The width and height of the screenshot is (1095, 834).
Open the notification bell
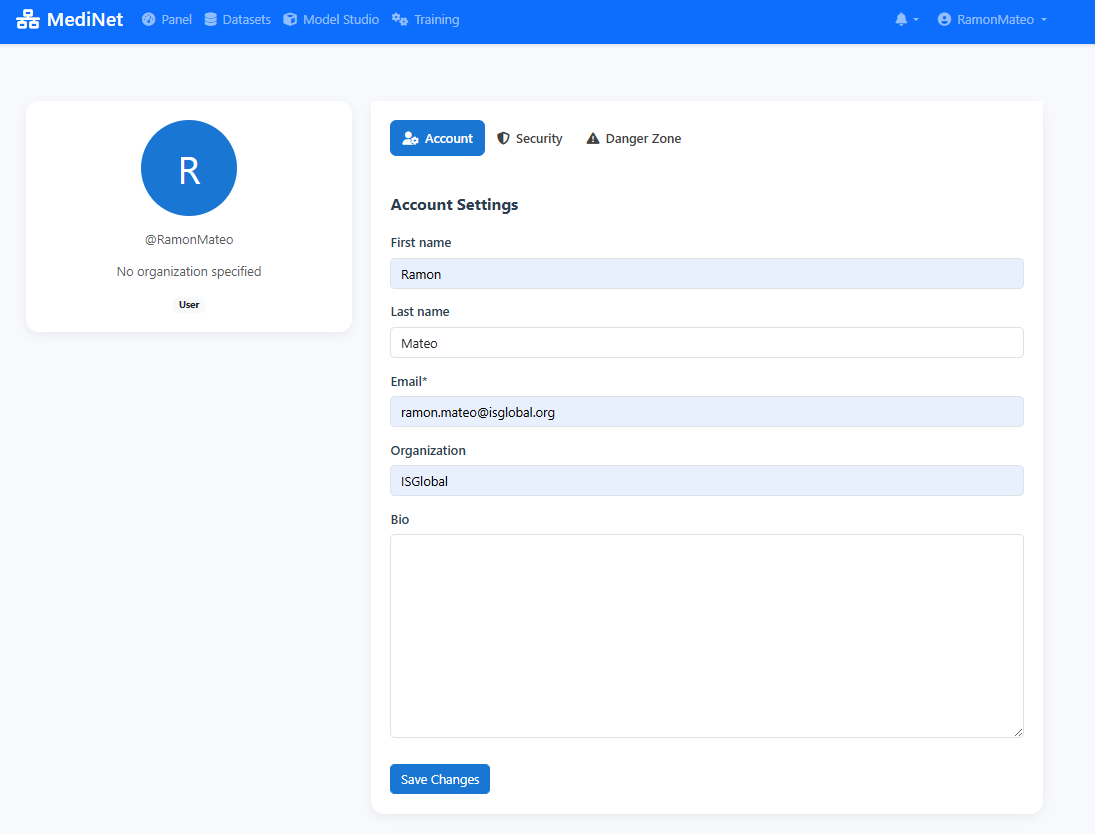902,19
